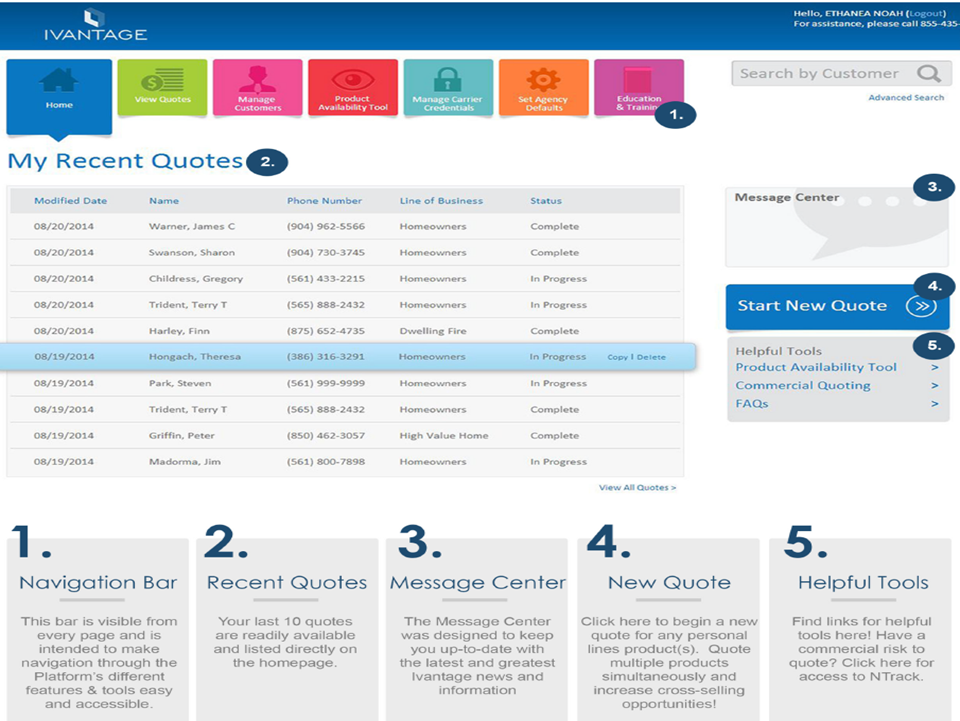Click View All Quotes link
The height and width of the screenshot is (721, 960).
pyautogui.click(x=637, y=488)
